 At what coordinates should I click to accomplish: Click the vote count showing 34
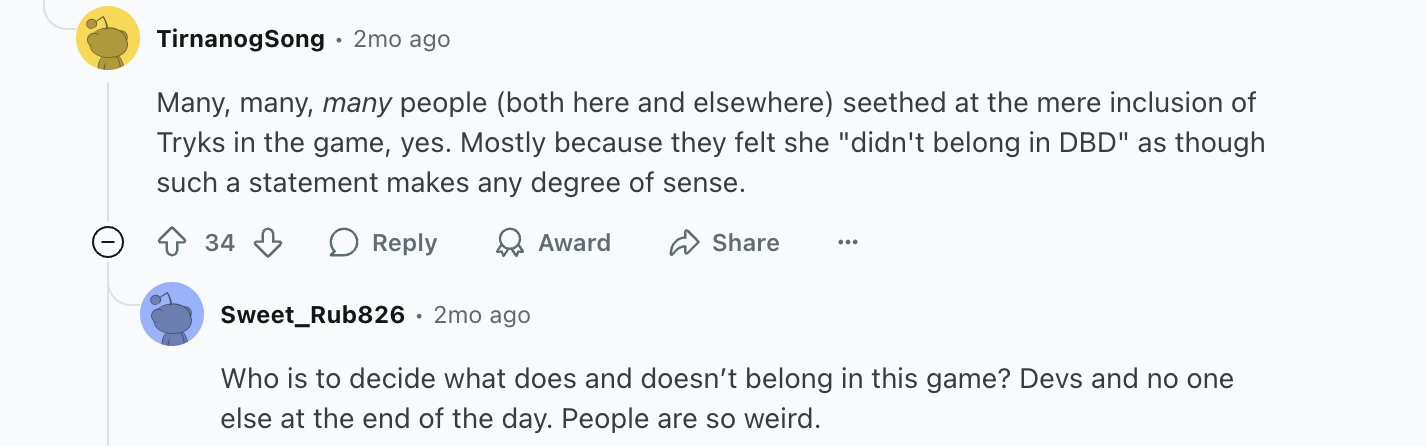click(219, 243)
